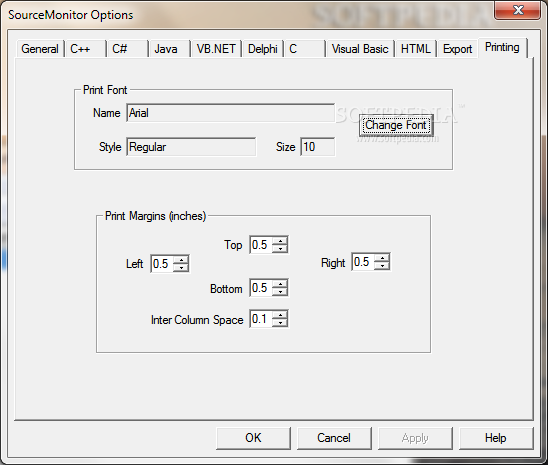548x465 pixels.
Task: Open the C++ options tab
Action: click(85, 49)
